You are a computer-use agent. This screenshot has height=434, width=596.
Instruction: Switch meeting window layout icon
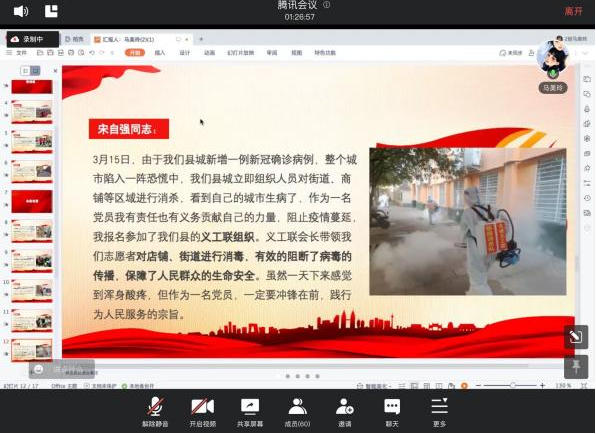point(51,11)
